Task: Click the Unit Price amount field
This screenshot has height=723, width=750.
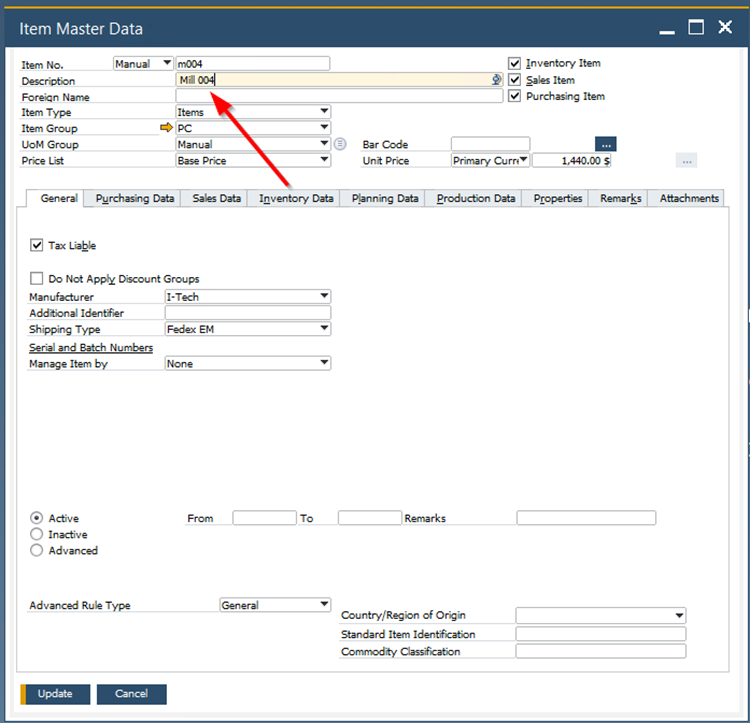Action: click(x=571, y=160)
